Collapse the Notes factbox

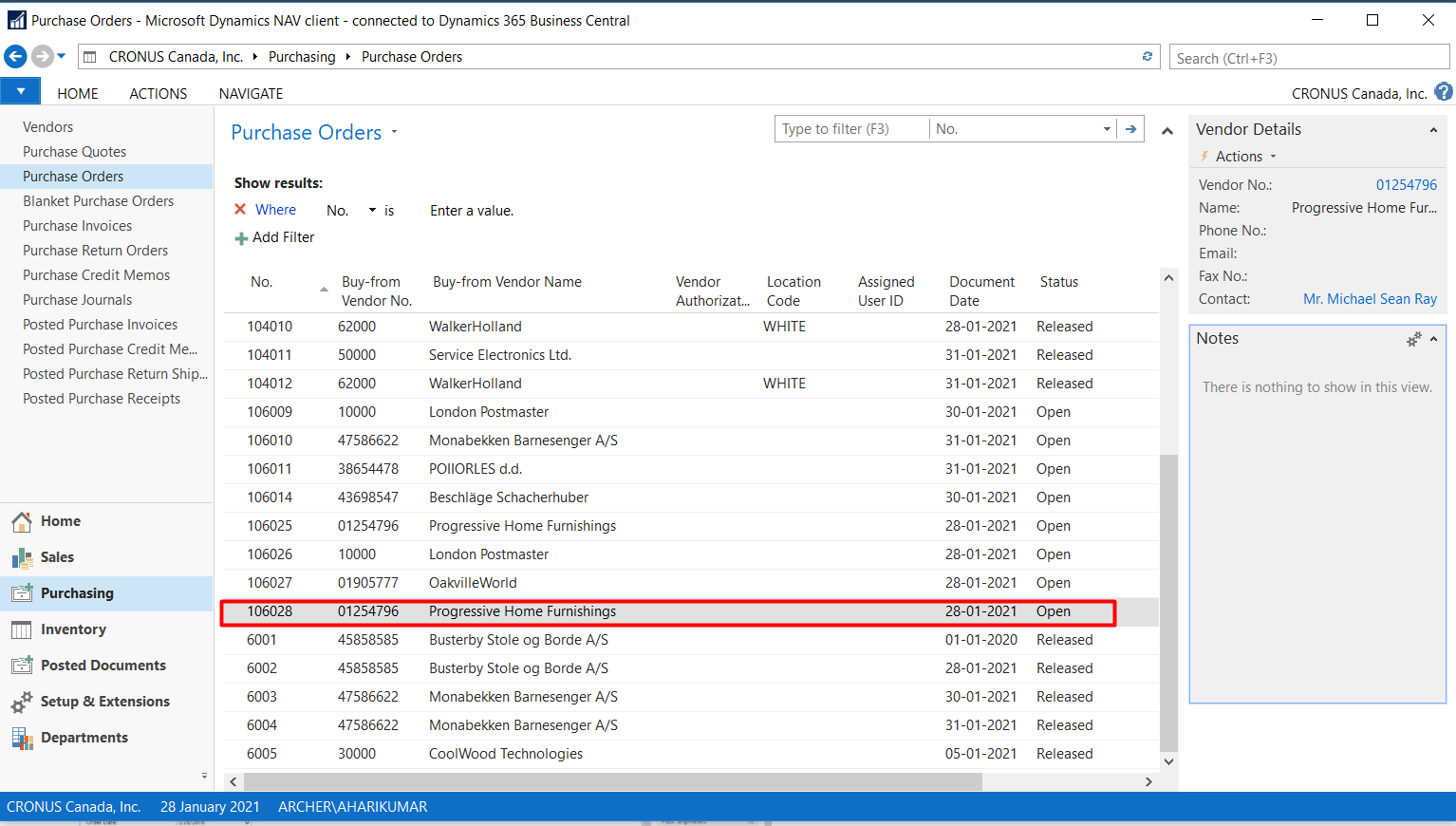pyautogui.click(x=1433, y=339)
